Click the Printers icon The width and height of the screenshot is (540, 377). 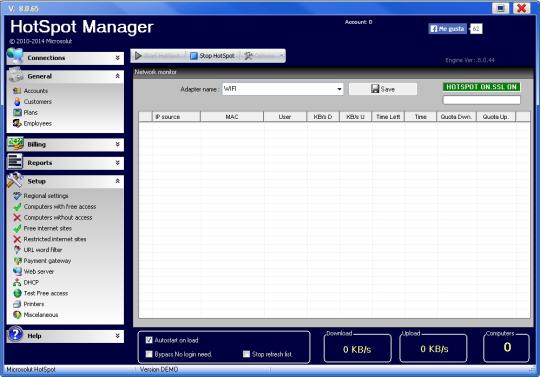point(17,304)
